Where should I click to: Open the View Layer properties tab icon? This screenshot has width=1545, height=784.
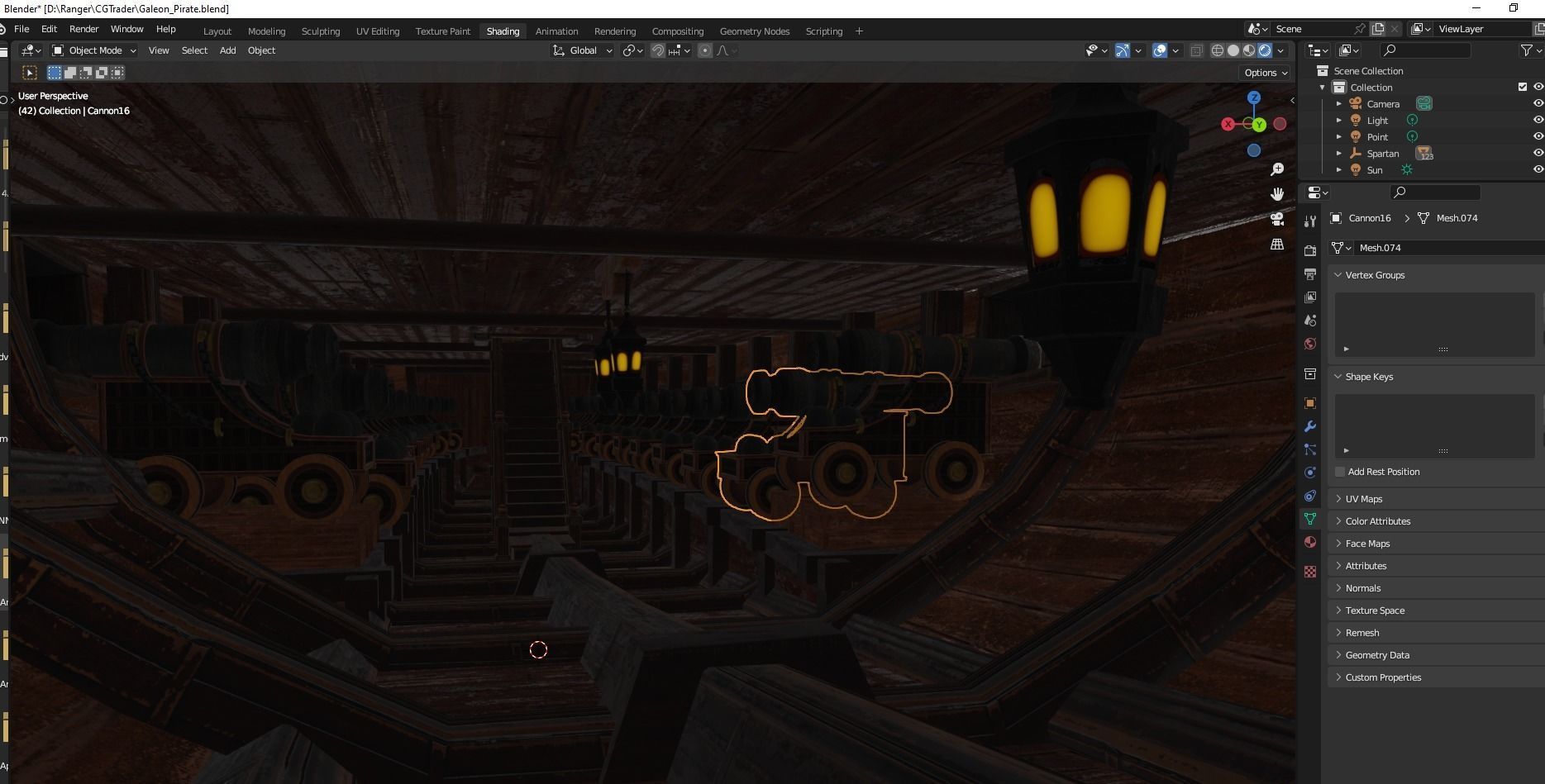(1310, 297)
